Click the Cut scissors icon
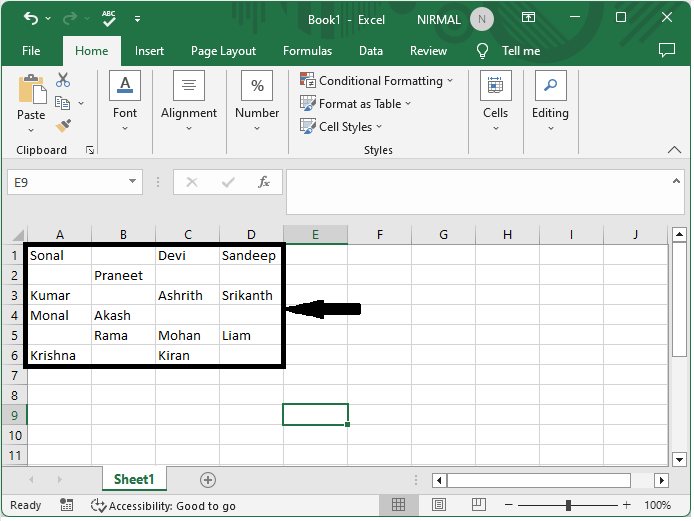Viewport: 694px width, 521px height. (x=63, y=80)
